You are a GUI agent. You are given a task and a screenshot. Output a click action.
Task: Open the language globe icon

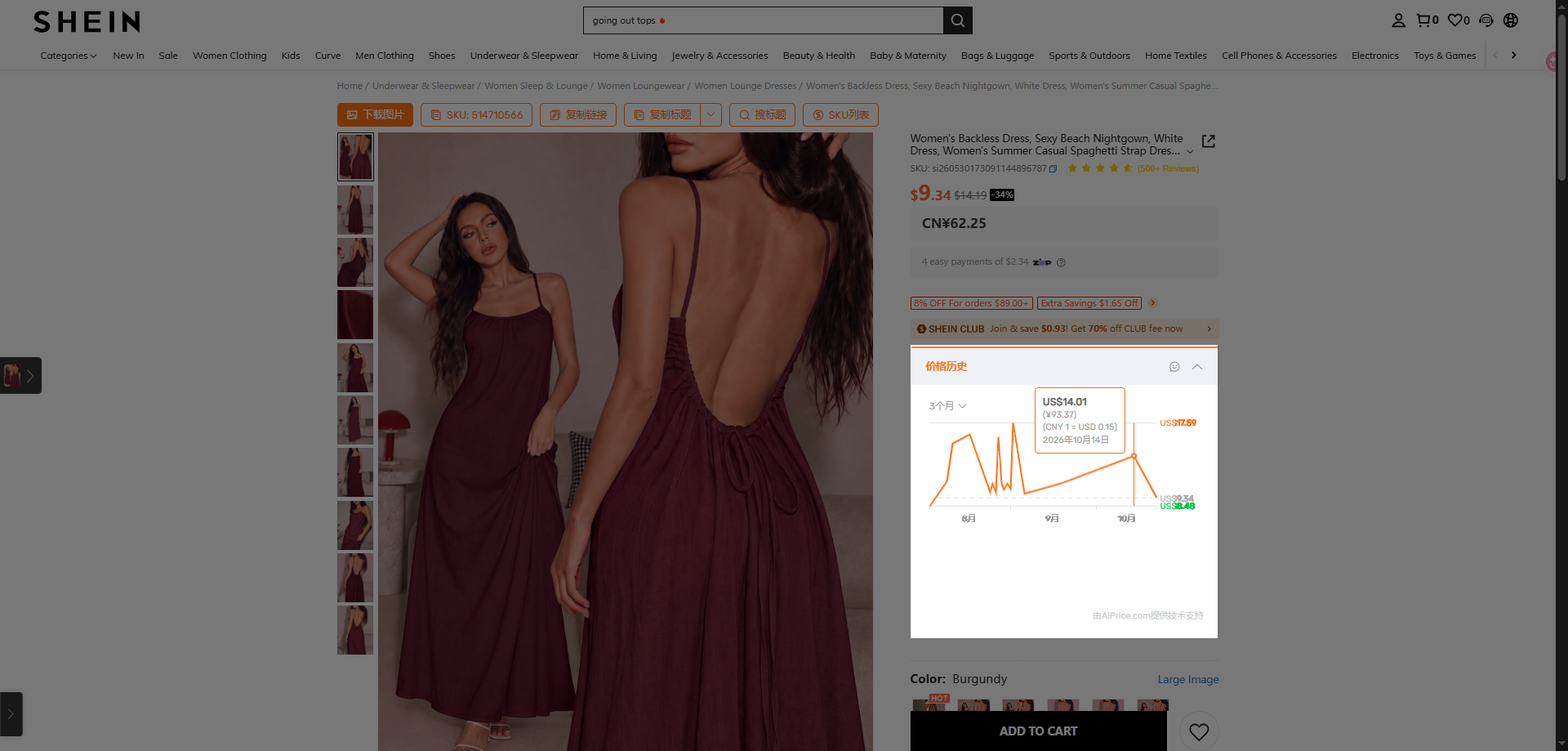(1511, 20)
